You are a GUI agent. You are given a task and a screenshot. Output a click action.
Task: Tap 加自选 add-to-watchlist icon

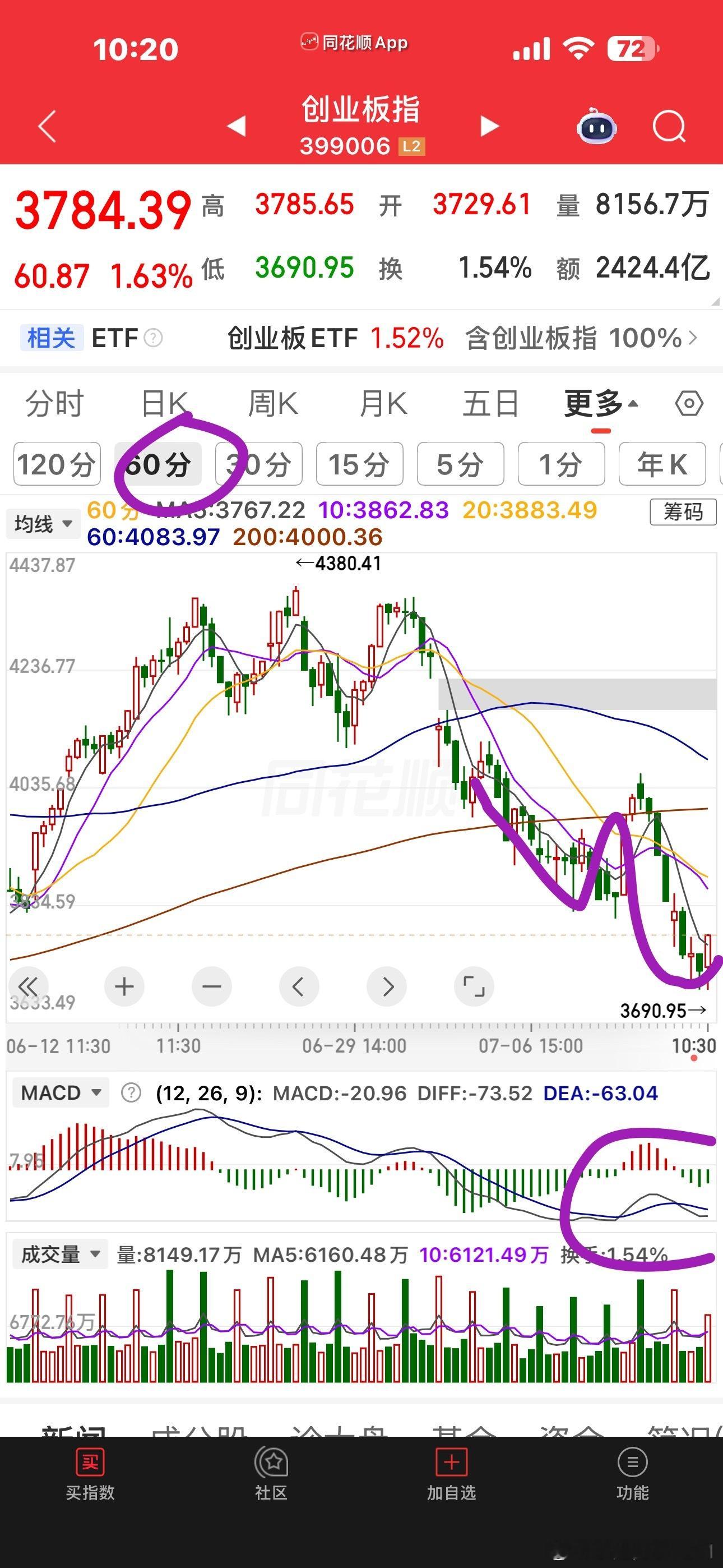[x=452, y=1461]
